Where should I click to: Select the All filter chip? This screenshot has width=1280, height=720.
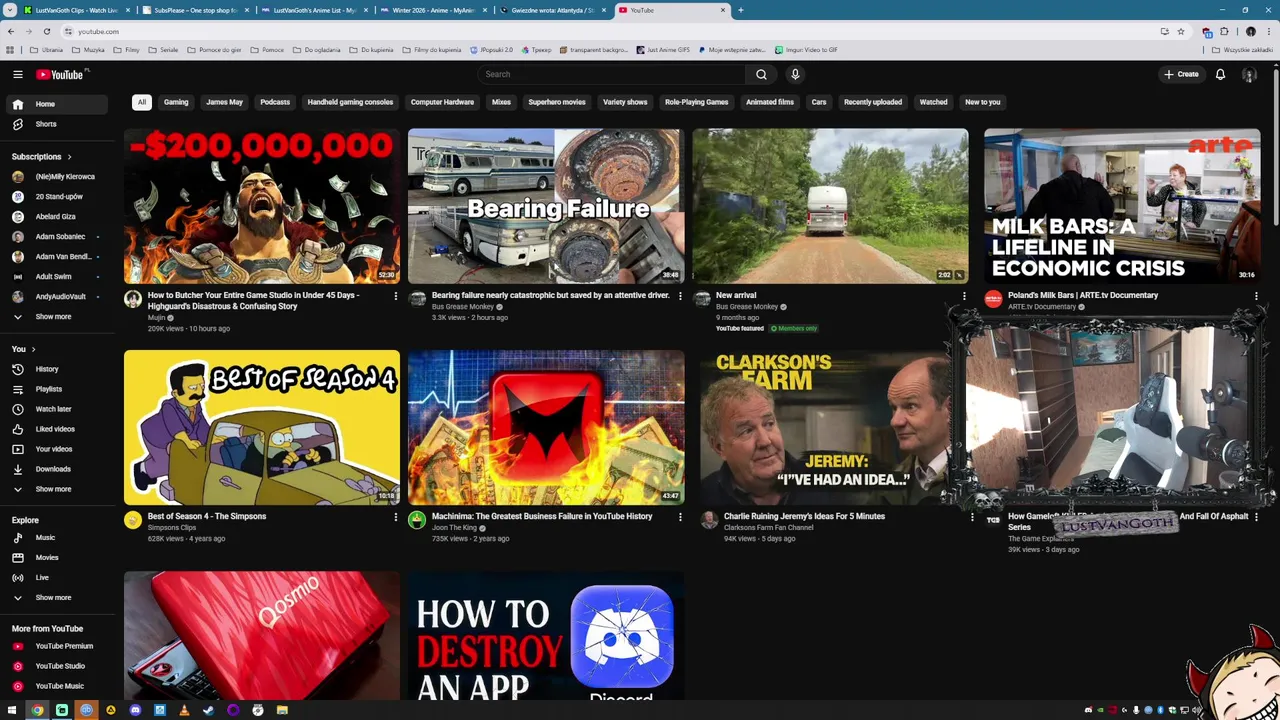(x=142, y=102)
